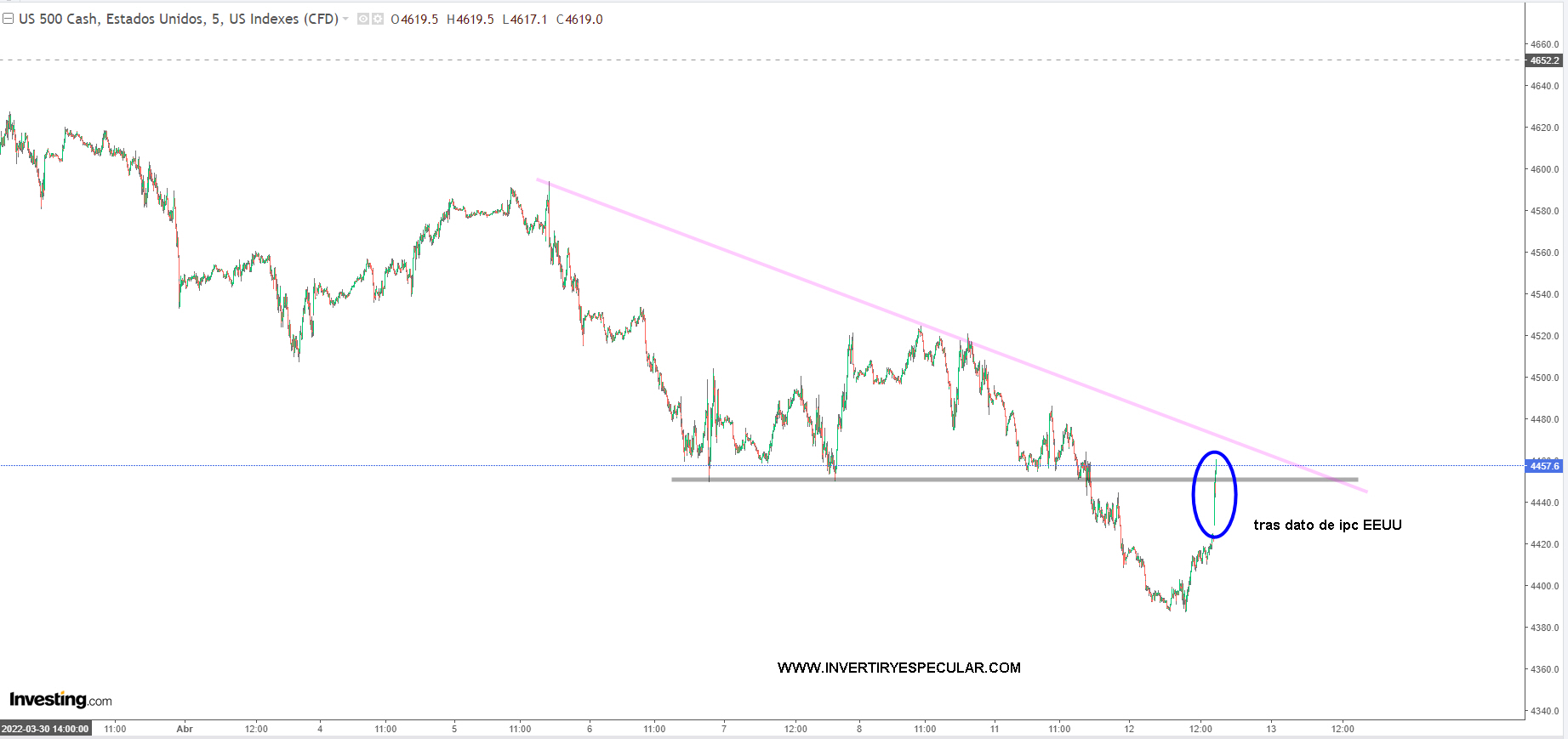
Task: Click the Investing.com logo
Action: click(x=60, y=700)
